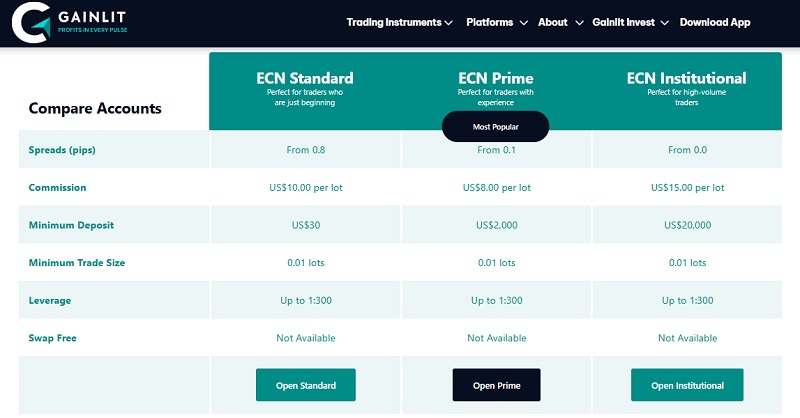
Task: Select the ECN Institutional column header
Action: 686,78
